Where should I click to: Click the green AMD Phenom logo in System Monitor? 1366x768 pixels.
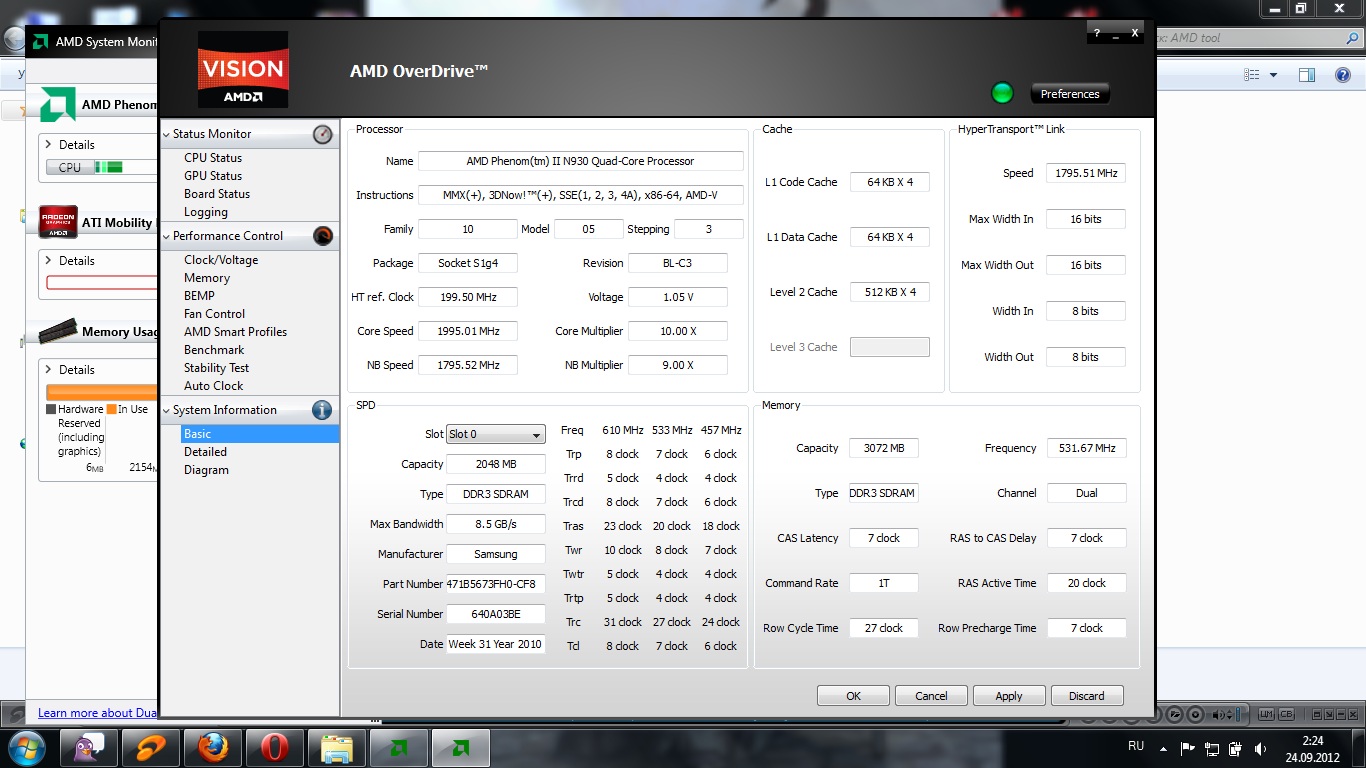point(58,104)
